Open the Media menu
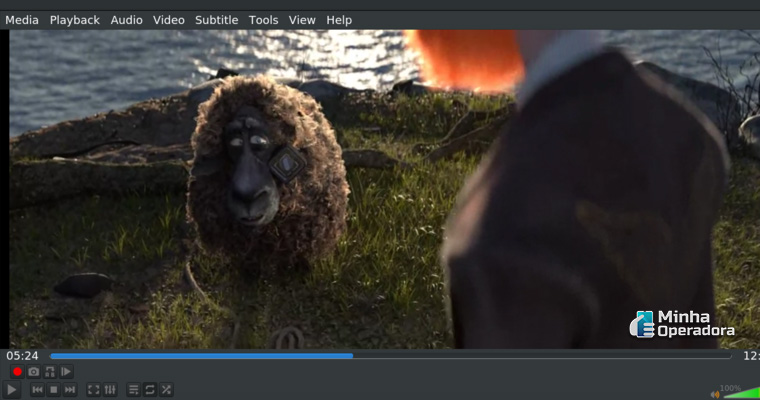 (22, 20)
